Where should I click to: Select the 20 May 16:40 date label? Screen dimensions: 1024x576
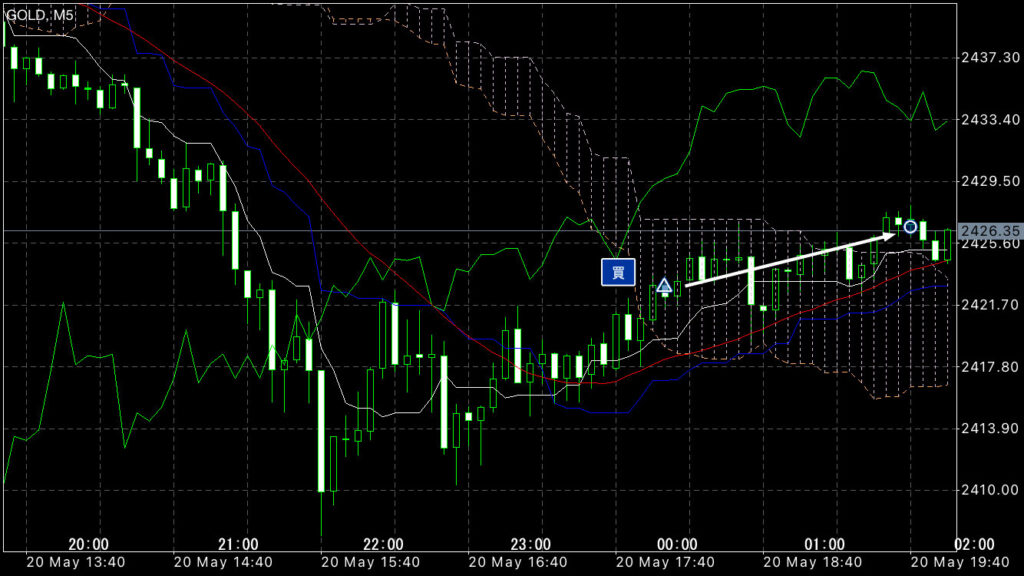518,562
